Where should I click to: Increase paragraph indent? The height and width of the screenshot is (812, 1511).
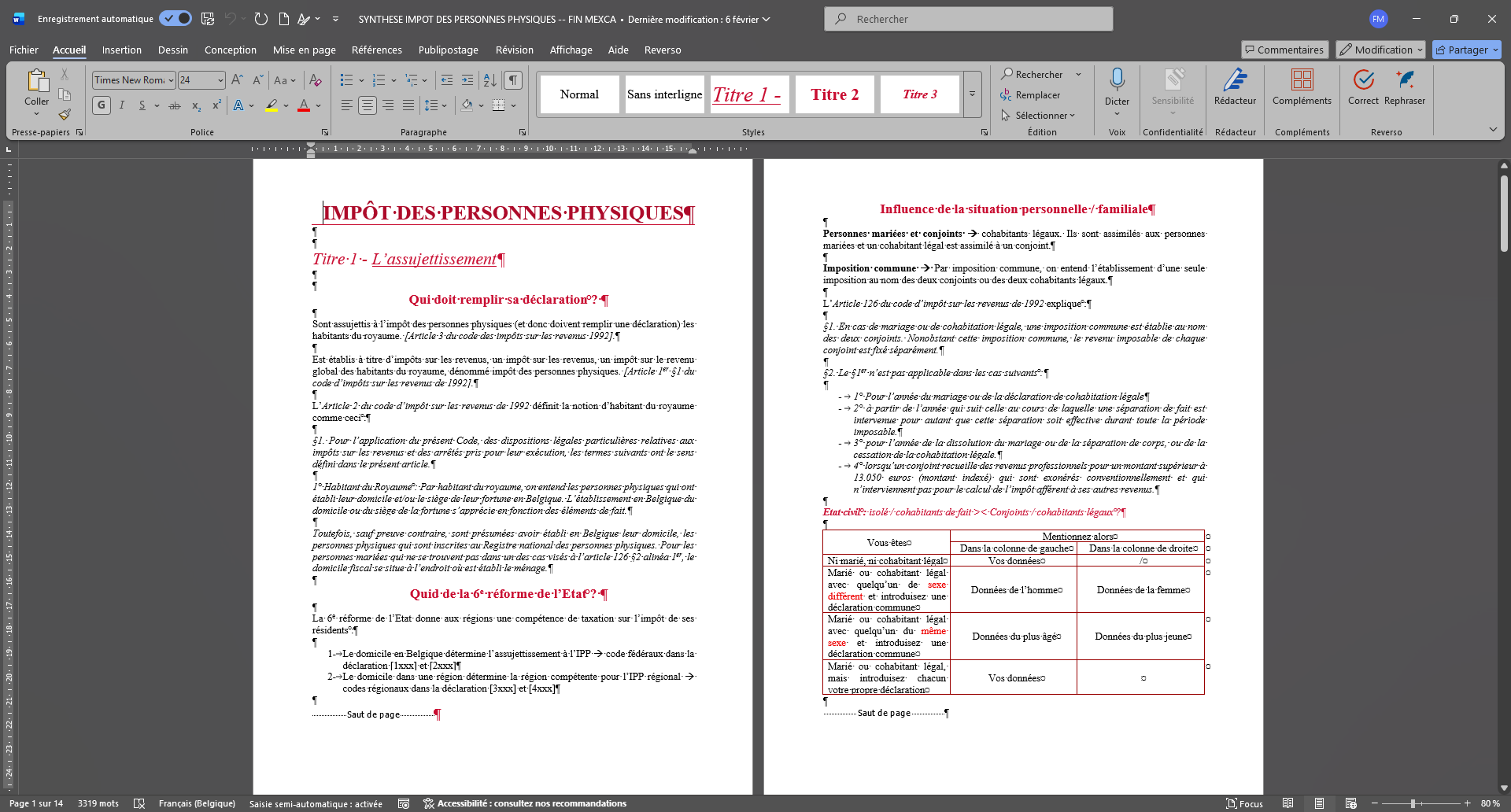[x=467, y=80]
